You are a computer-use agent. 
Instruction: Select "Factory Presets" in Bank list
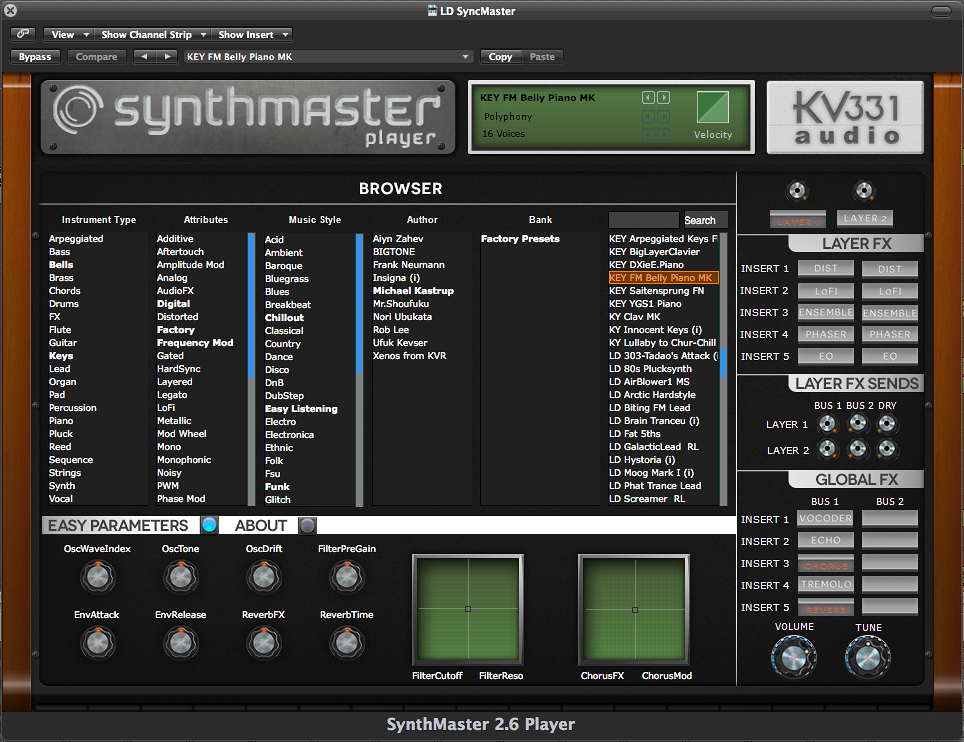coord(520,239)
